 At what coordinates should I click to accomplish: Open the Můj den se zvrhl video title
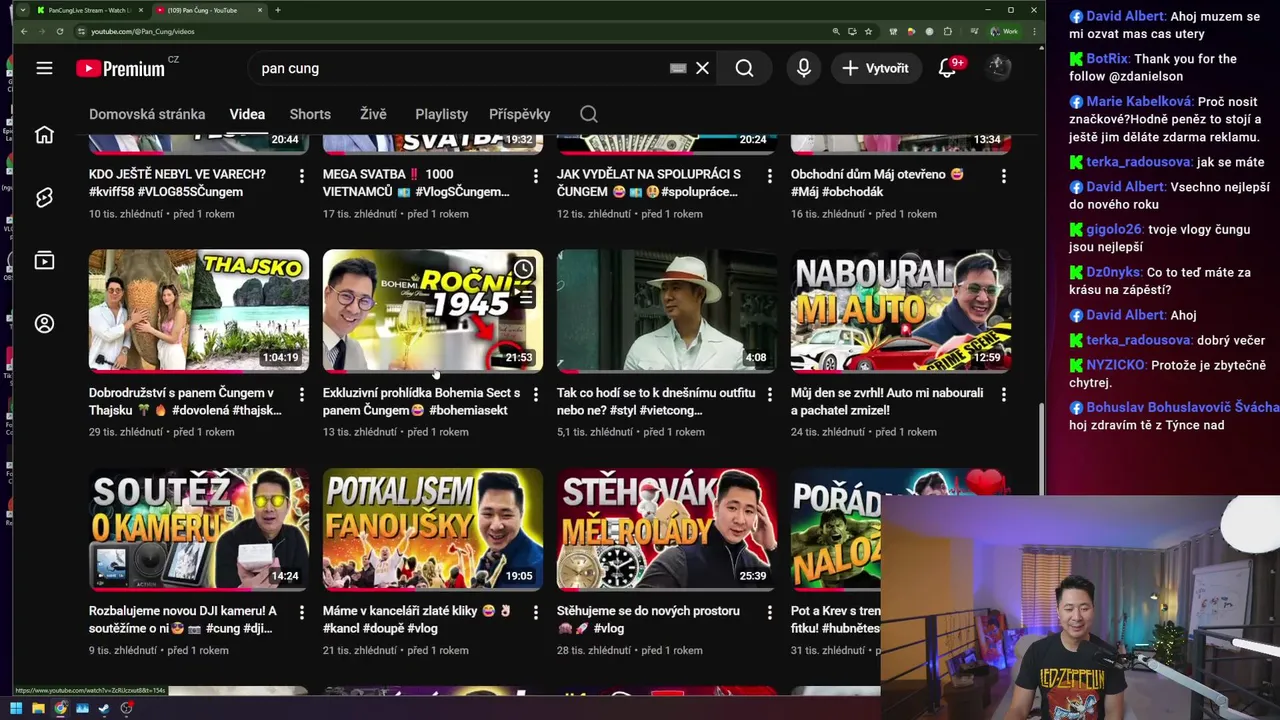point(887,401)
